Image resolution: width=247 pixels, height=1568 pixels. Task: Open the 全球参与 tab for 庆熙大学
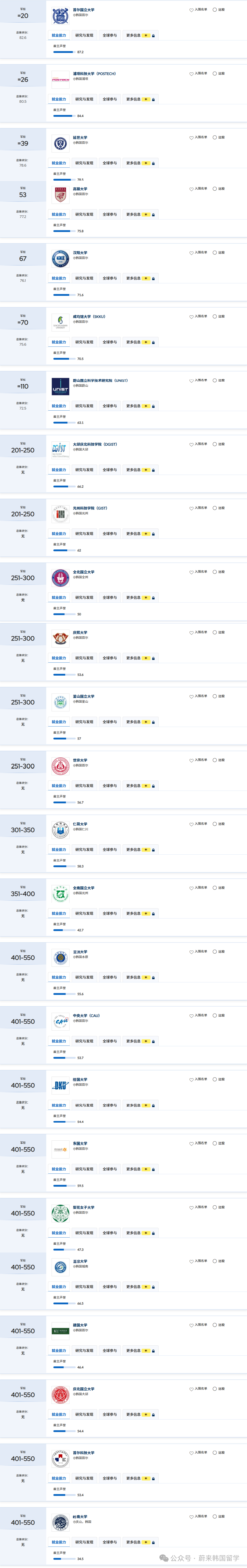[110, 658]
